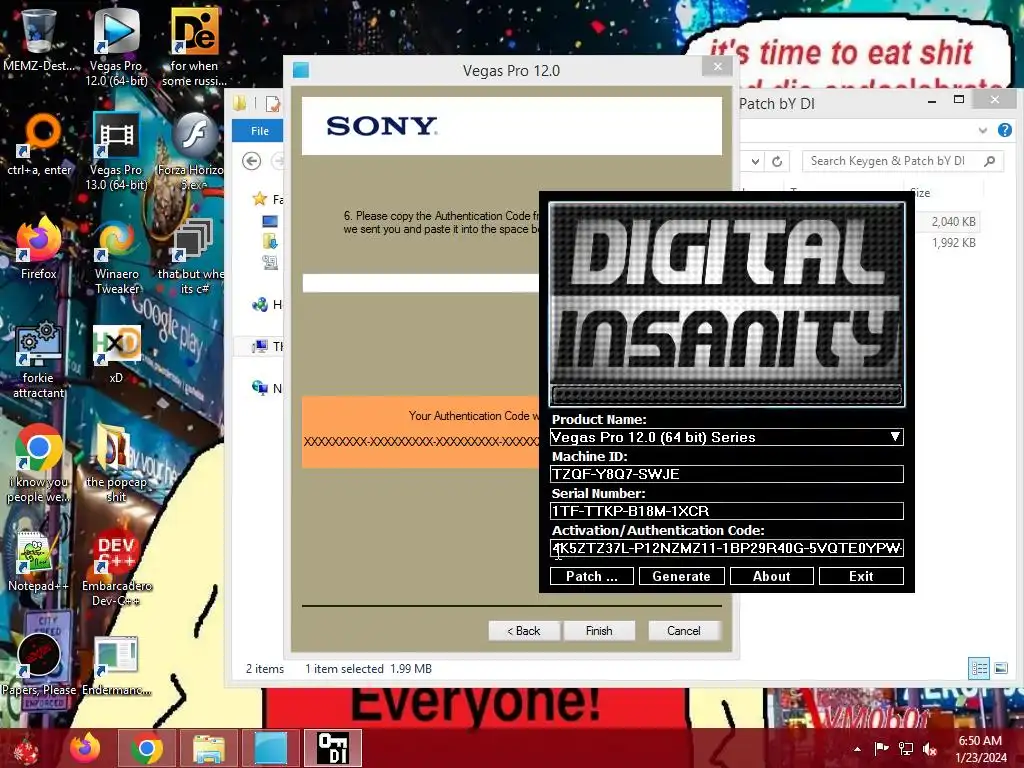Open the network icon in system tray

tap(905, 749)
